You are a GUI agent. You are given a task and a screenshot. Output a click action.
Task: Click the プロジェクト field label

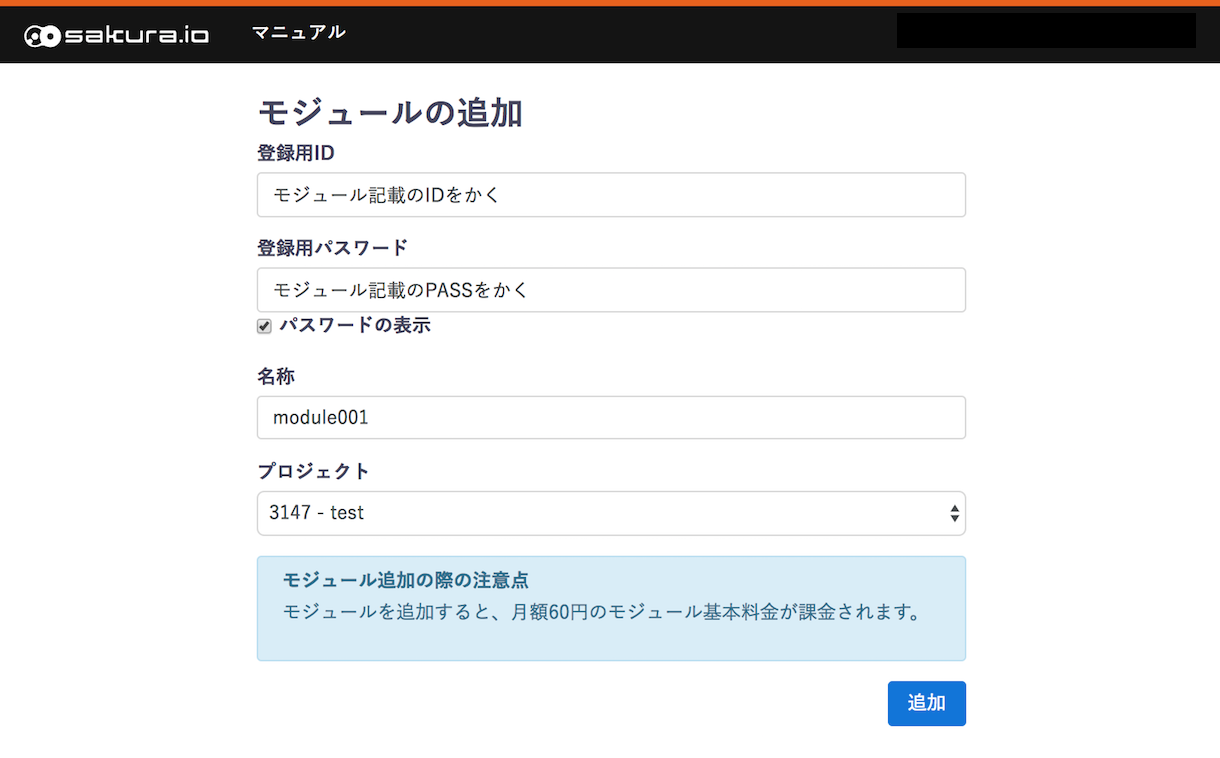click(x=313, y=470)
